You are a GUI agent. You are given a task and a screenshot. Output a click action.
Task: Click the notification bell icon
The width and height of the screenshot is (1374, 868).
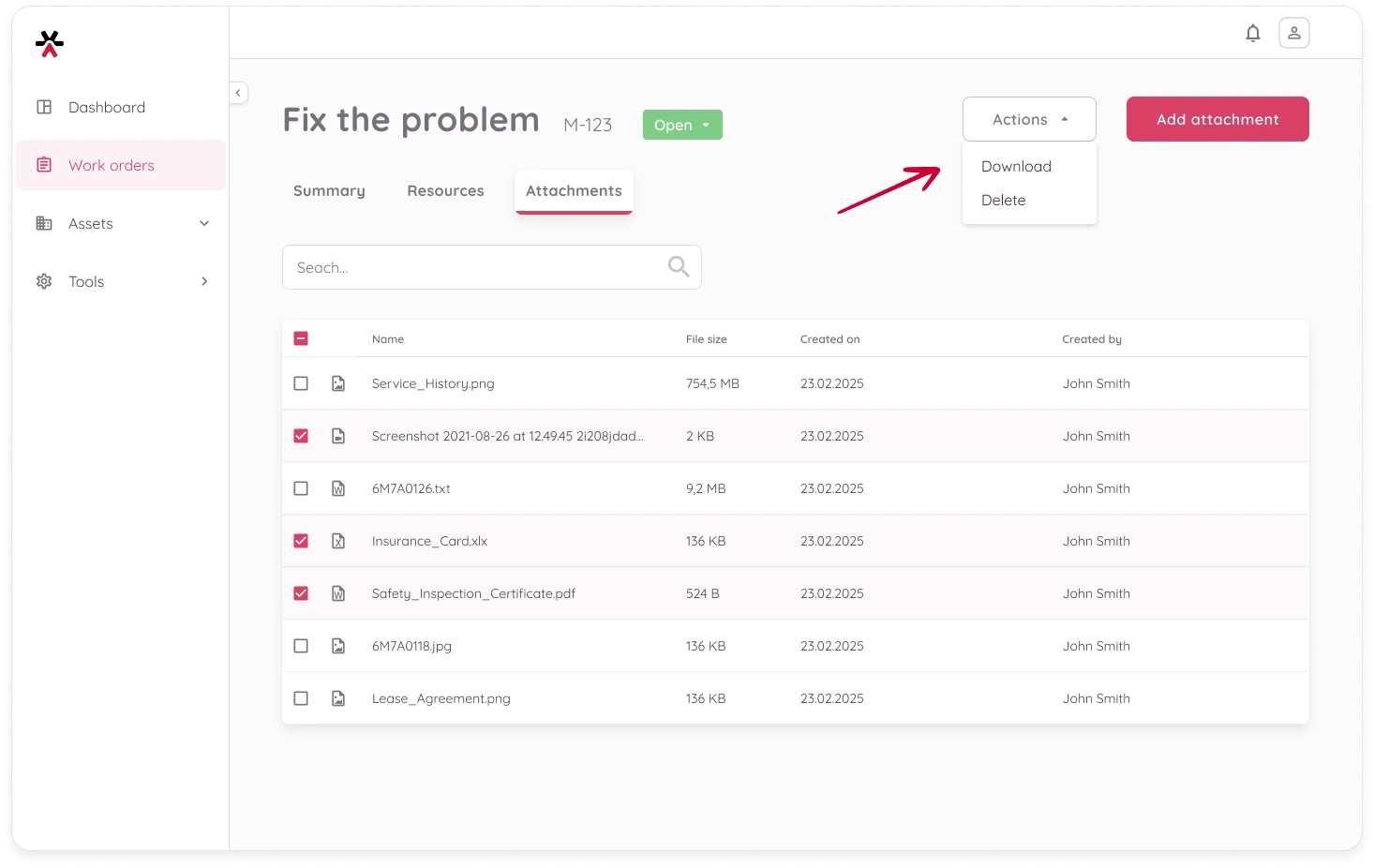tap(1252, 34)
